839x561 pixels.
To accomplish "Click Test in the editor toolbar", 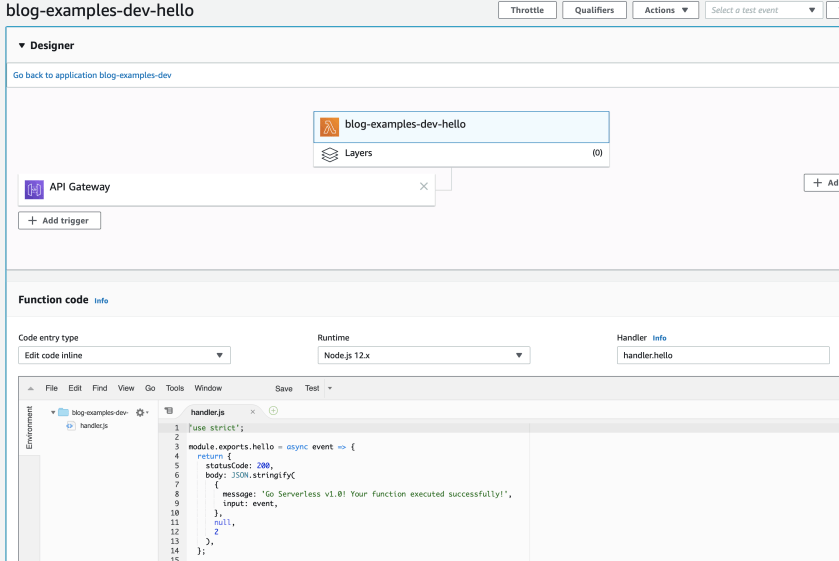I will (312, 388).
